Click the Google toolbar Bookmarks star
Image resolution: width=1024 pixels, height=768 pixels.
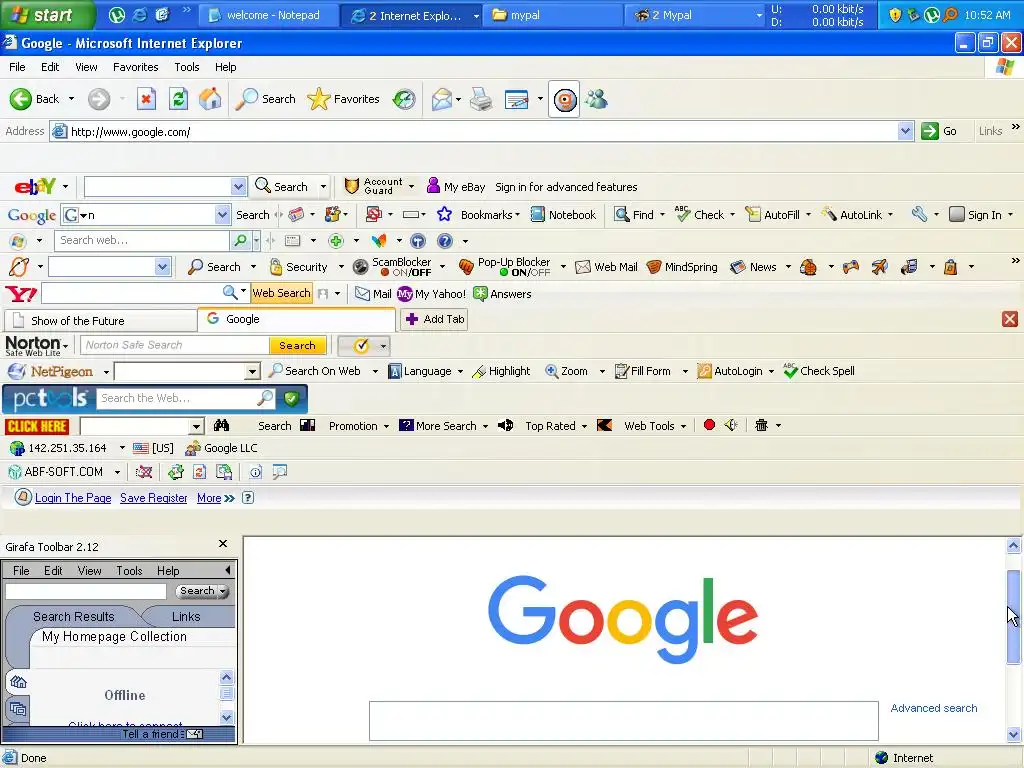[x=445, y=214]
